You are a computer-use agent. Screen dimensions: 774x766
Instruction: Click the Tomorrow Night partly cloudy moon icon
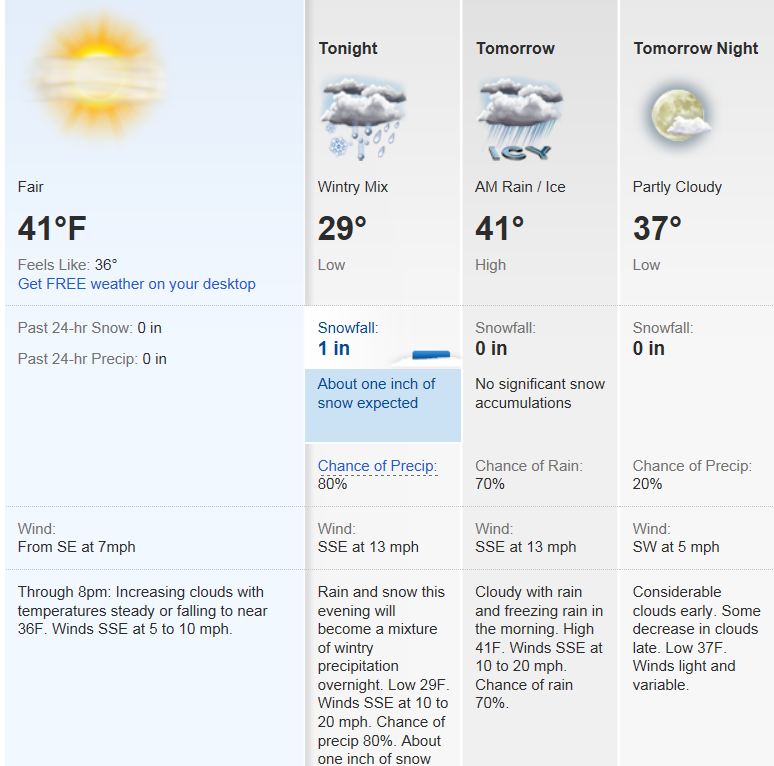pos(679,116)
